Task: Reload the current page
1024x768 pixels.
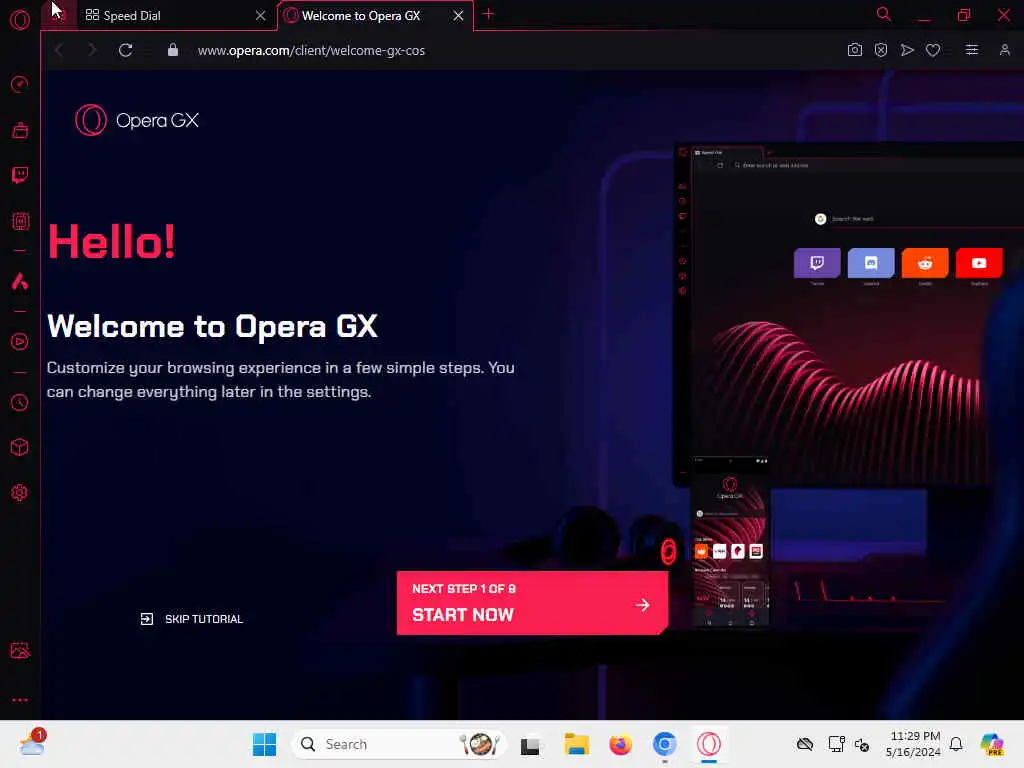Action: pos(125,50)
